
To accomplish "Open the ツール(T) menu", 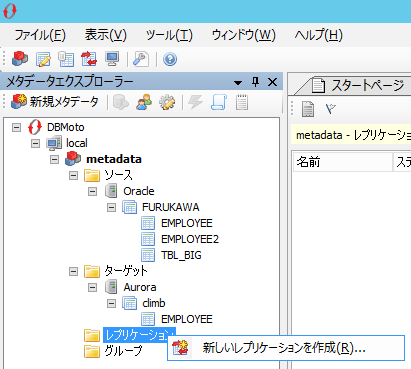I will [x=169, y=35].
